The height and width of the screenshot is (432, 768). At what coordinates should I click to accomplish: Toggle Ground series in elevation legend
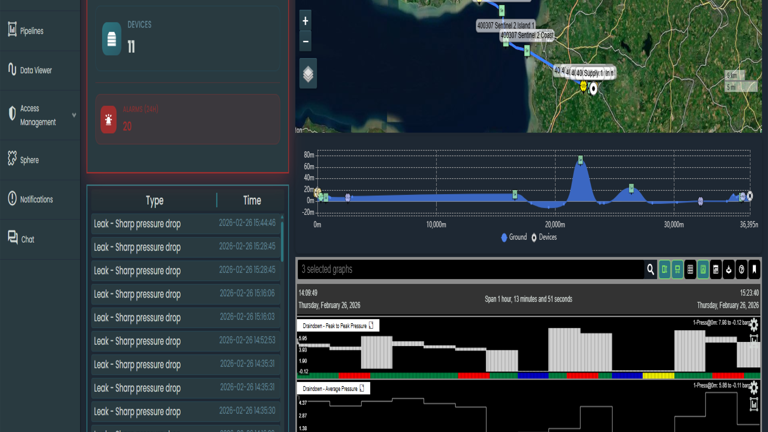(514, 238)
